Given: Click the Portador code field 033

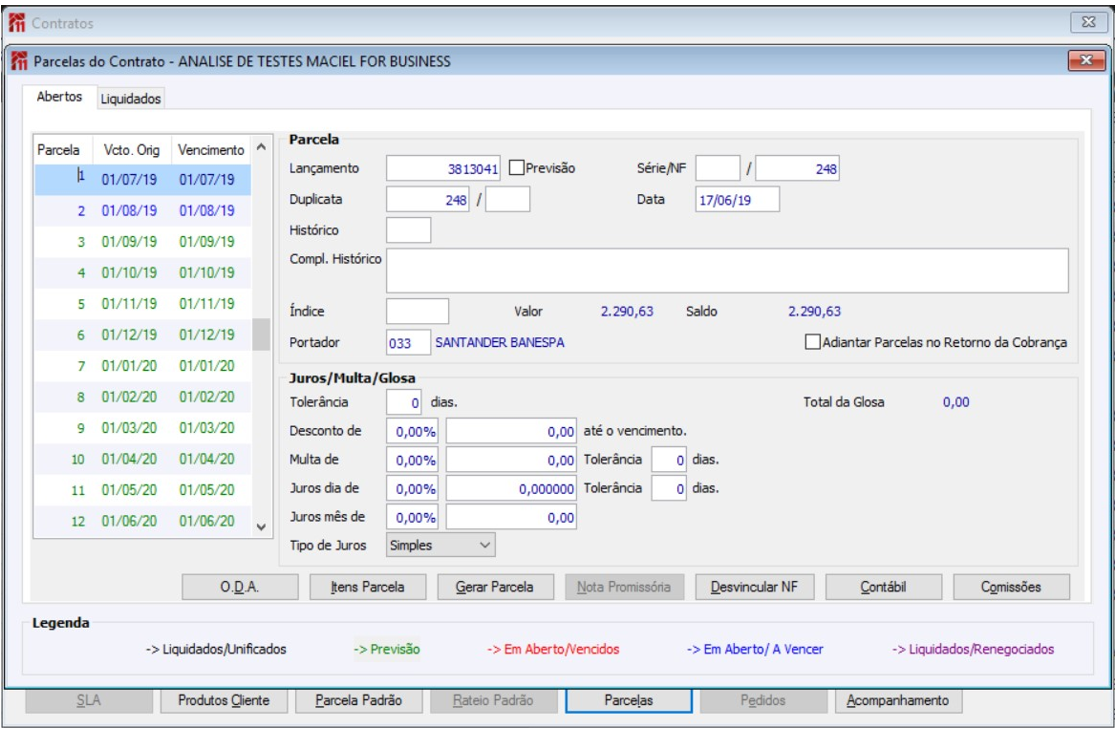Looking at the screenshot, I should point(408,342).
